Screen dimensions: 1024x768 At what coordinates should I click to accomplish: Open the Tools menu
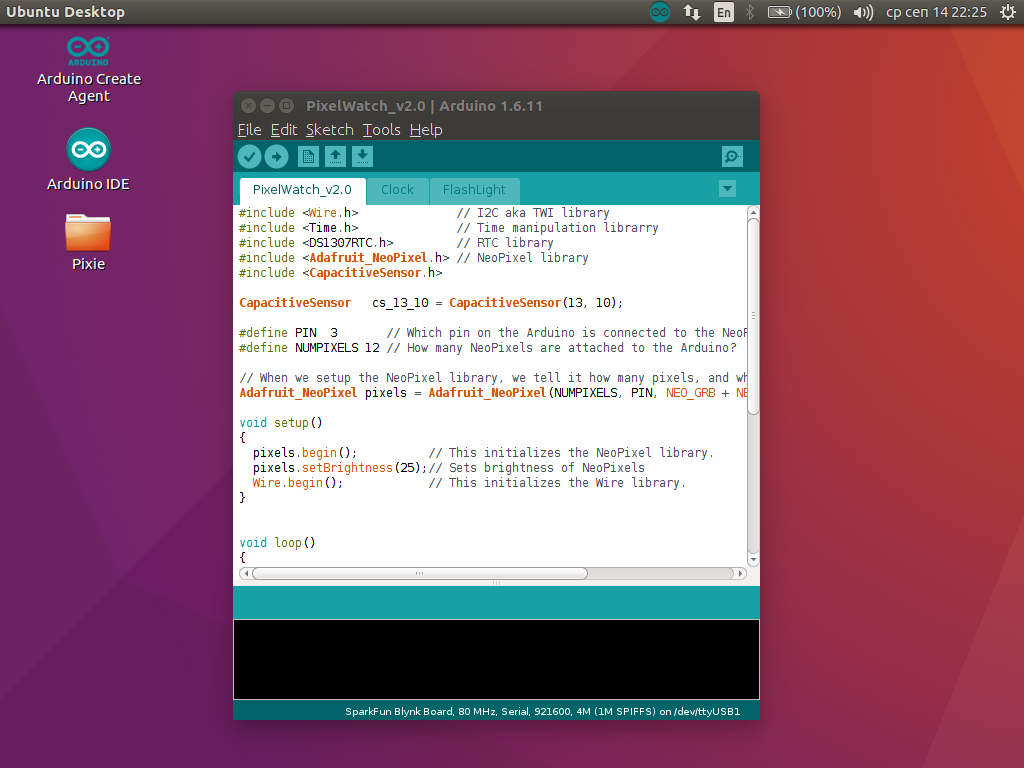click(x=381, y=129)
